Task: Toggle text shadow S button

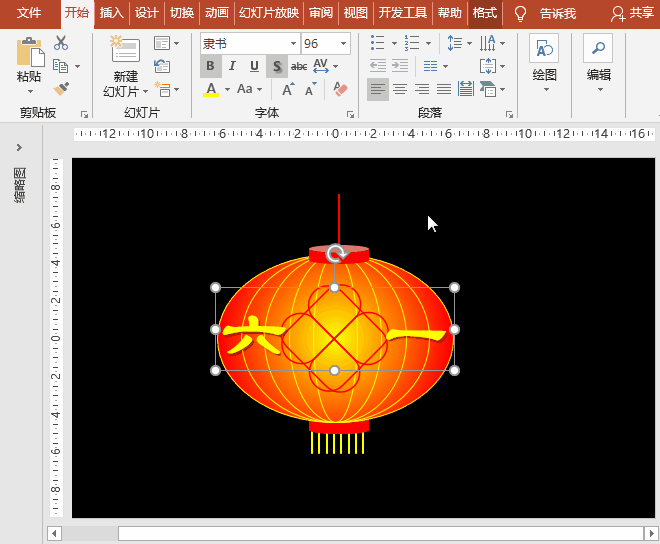Action: coord(277,66)
